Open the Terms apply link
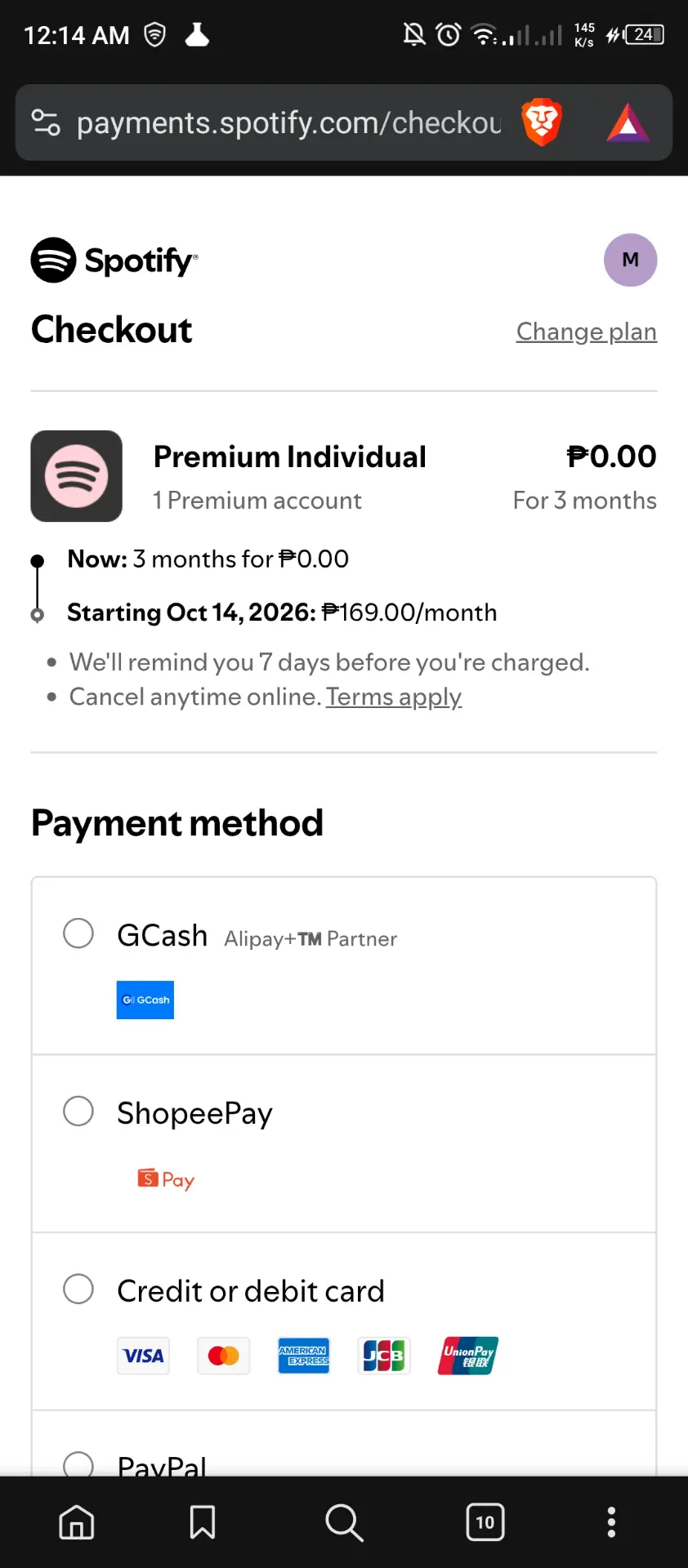688x1568 pixels. [394, 697]
